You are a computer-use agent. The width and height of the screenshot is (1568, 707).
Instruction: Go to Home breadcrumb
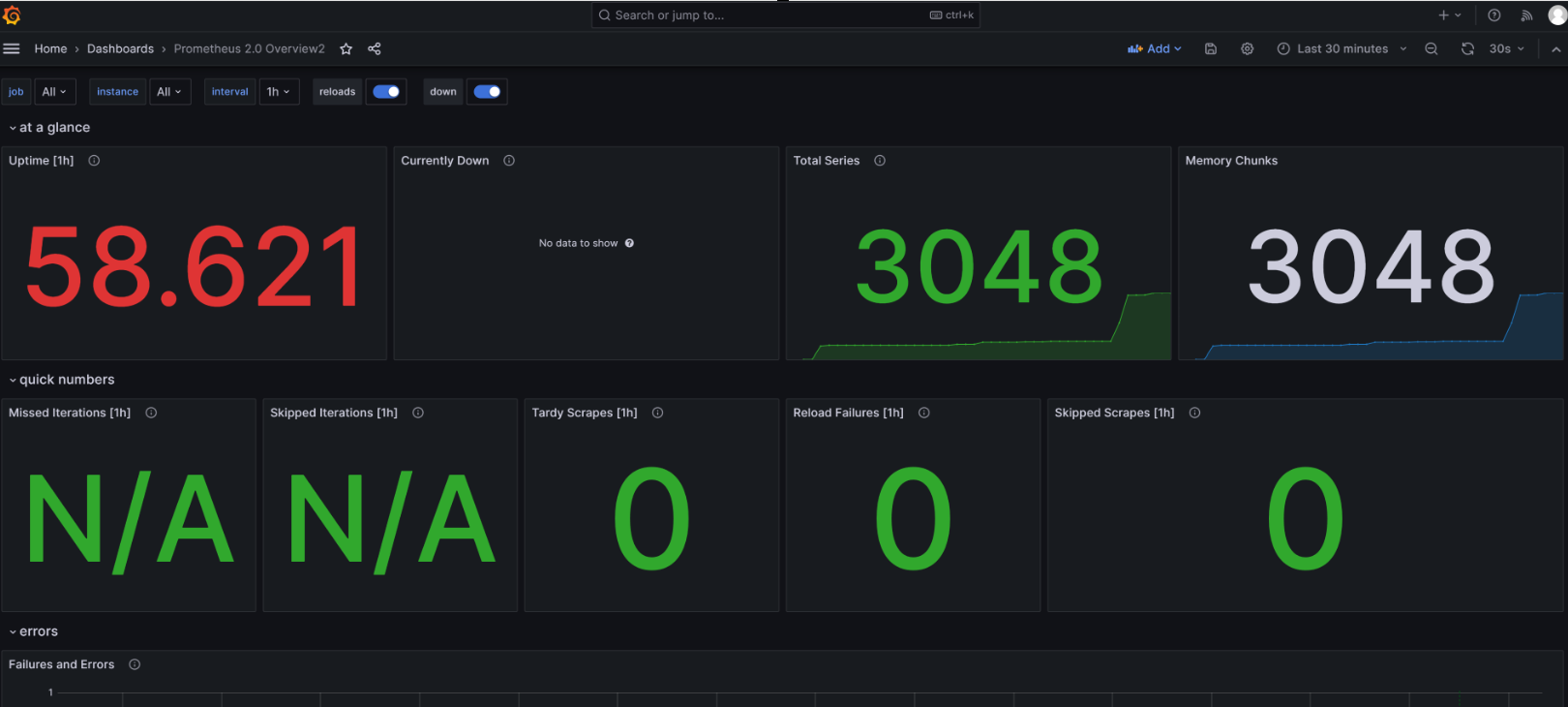point(50,48)
